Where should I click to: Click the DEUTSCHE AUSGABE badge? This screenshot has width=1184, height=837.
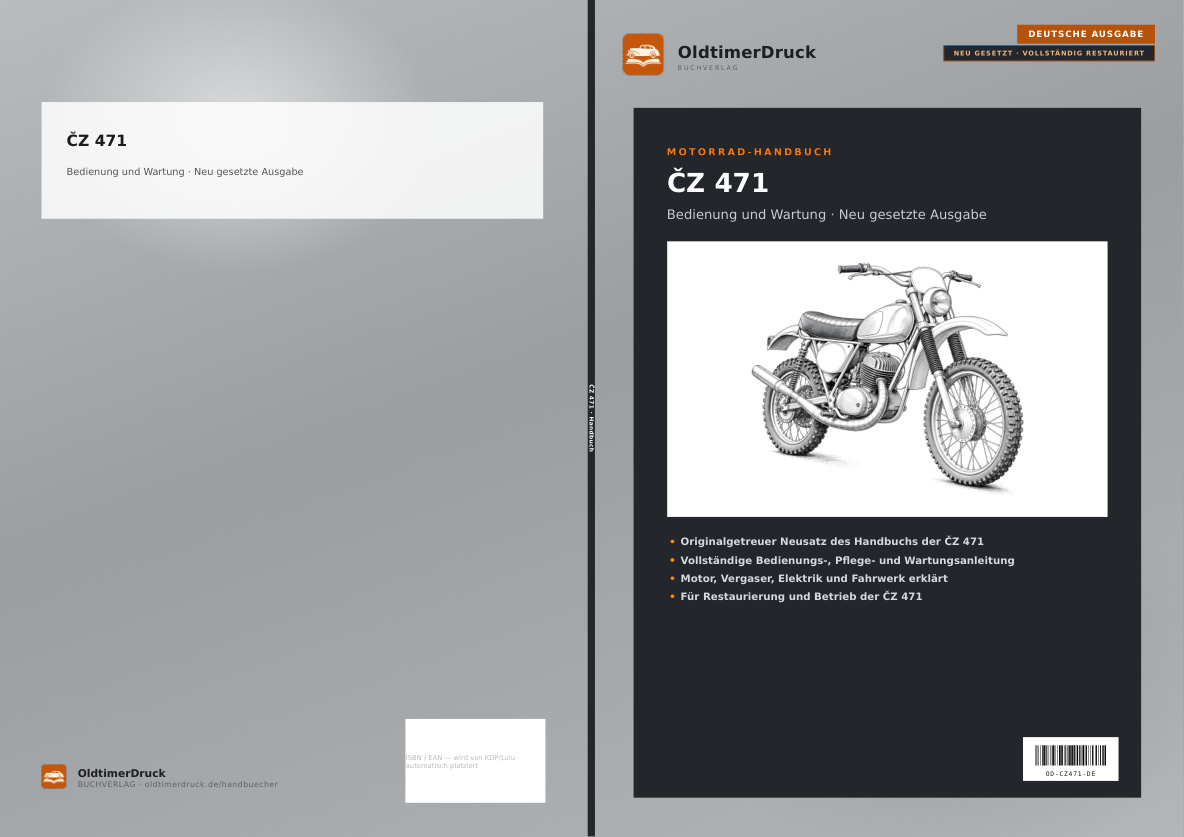[1085, 34]
